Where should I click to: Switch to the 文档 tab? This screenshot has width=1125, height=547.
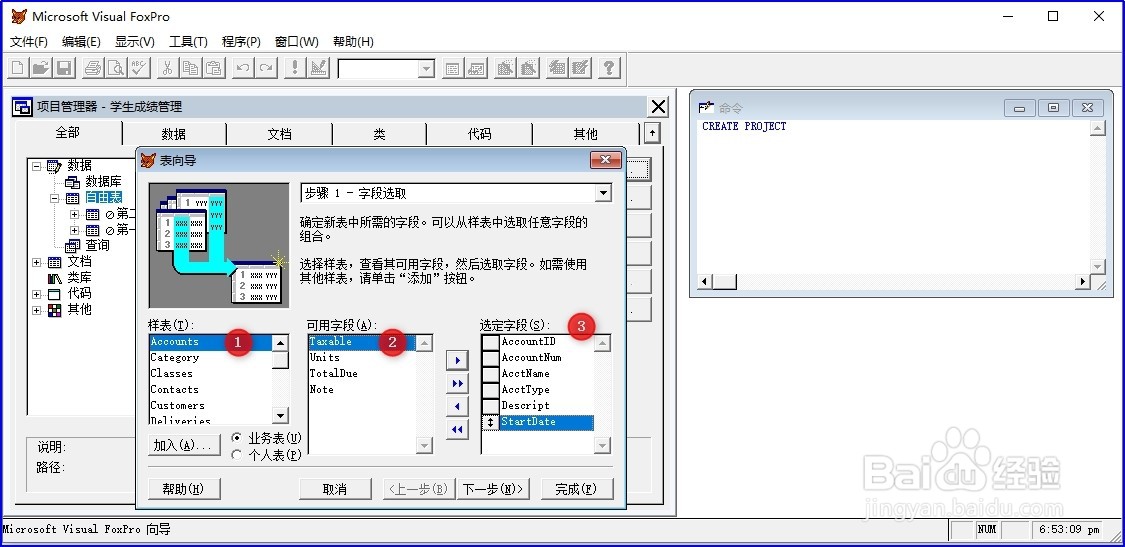click(x=280, y=134)
